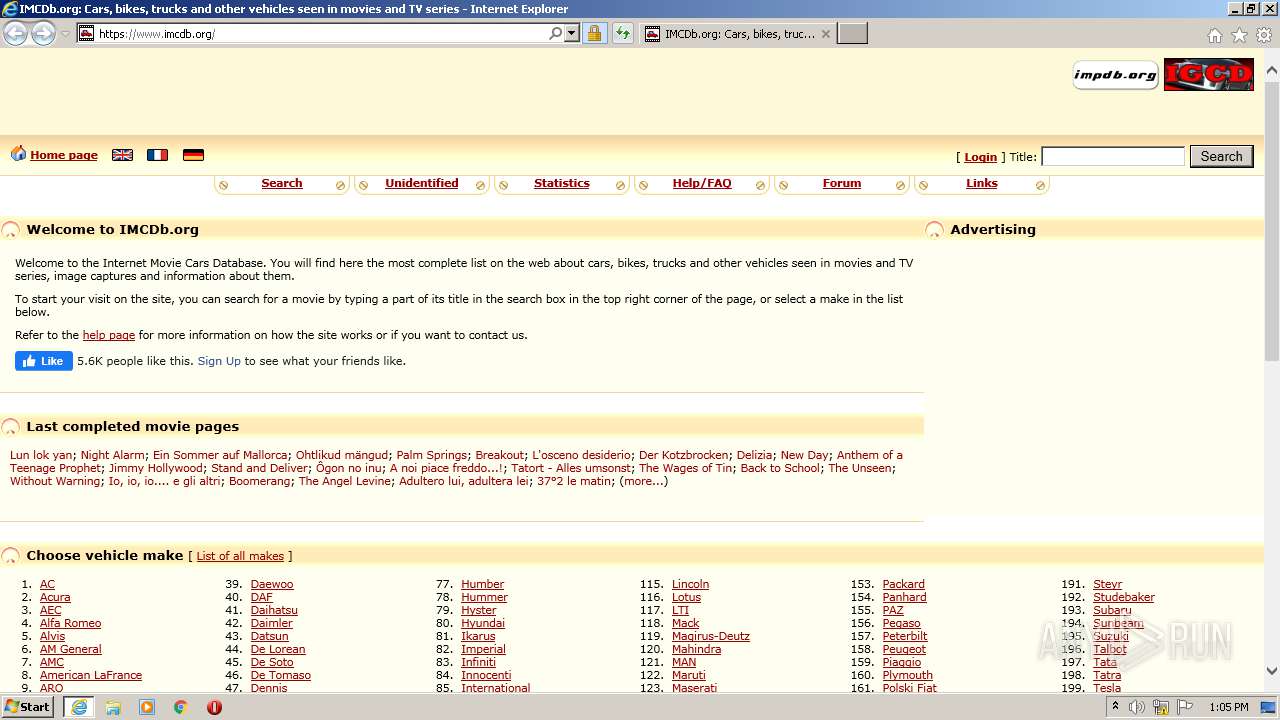
Task: Open the Unidentified menu item
Action: [x=422, y=183]
